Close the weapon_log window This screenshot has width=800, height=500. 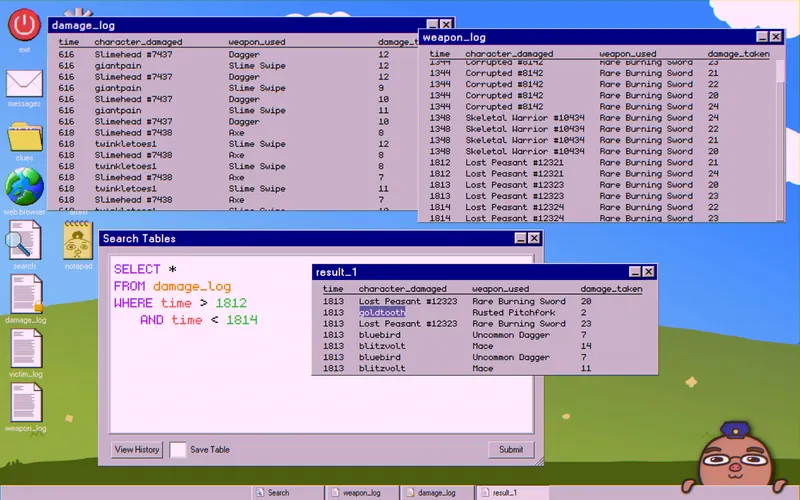[x=776, y=37]
